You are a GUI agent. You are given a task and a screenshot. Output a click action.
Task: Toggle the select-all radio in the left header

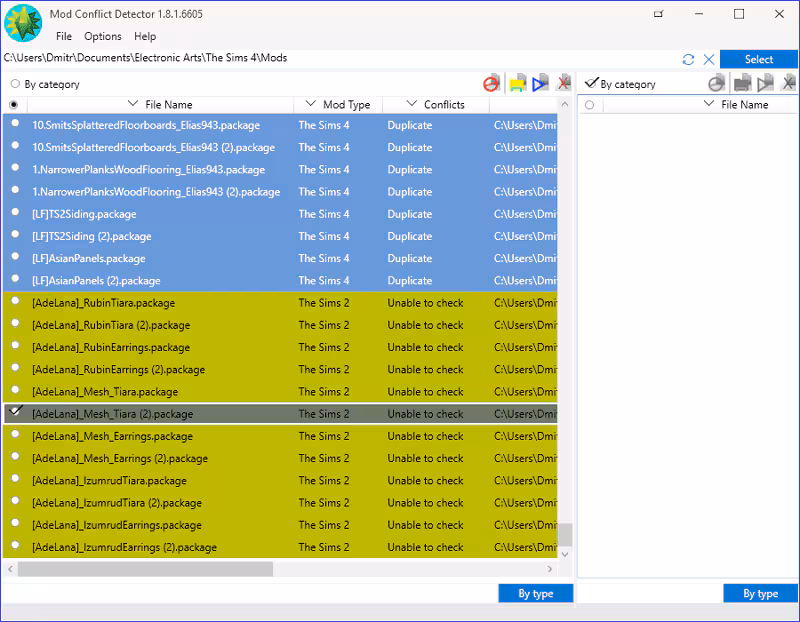click(14, 105)
